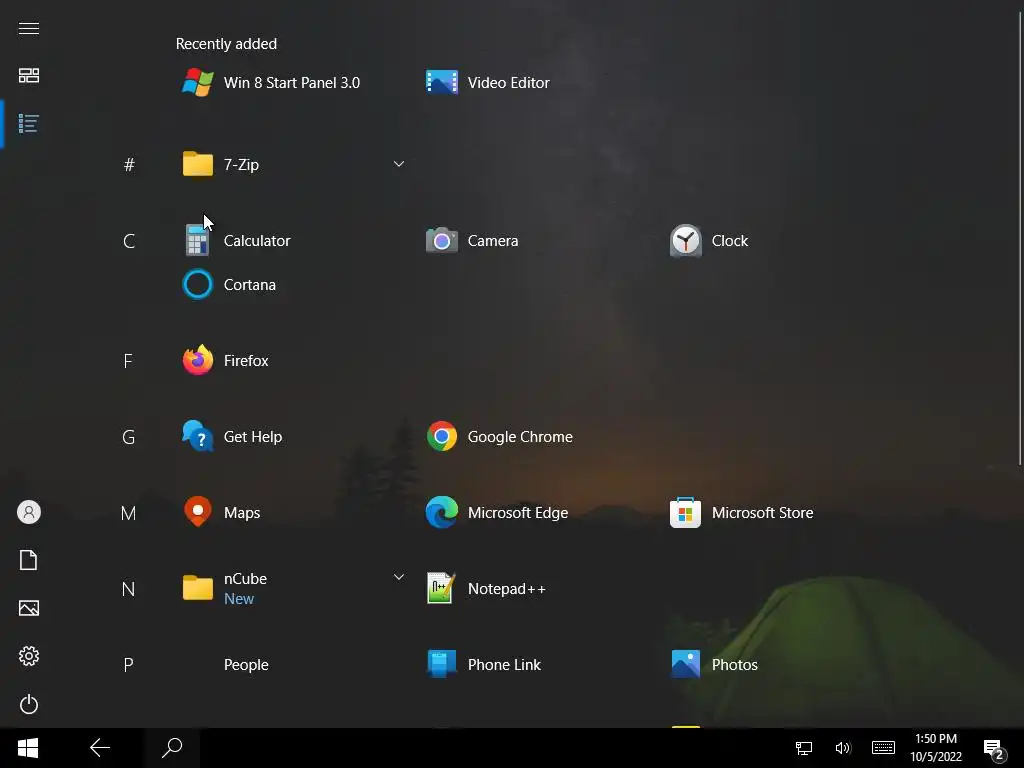Open Documents from the sidebar
1024x768 pixels.
click(29, 560)
